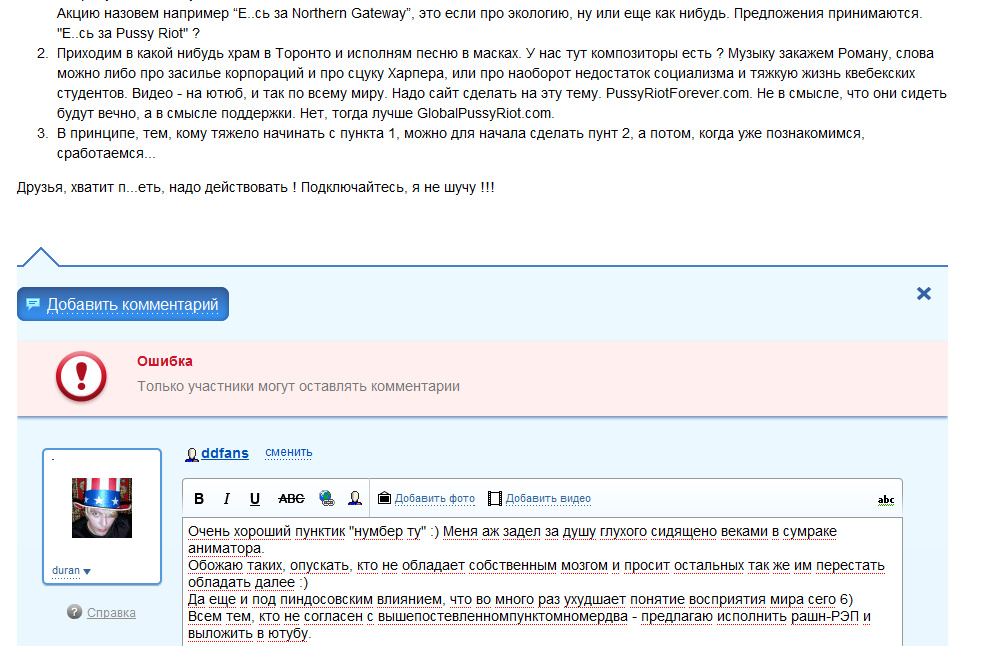Click Добавить видео to attach video

click(x=547, y=499)
